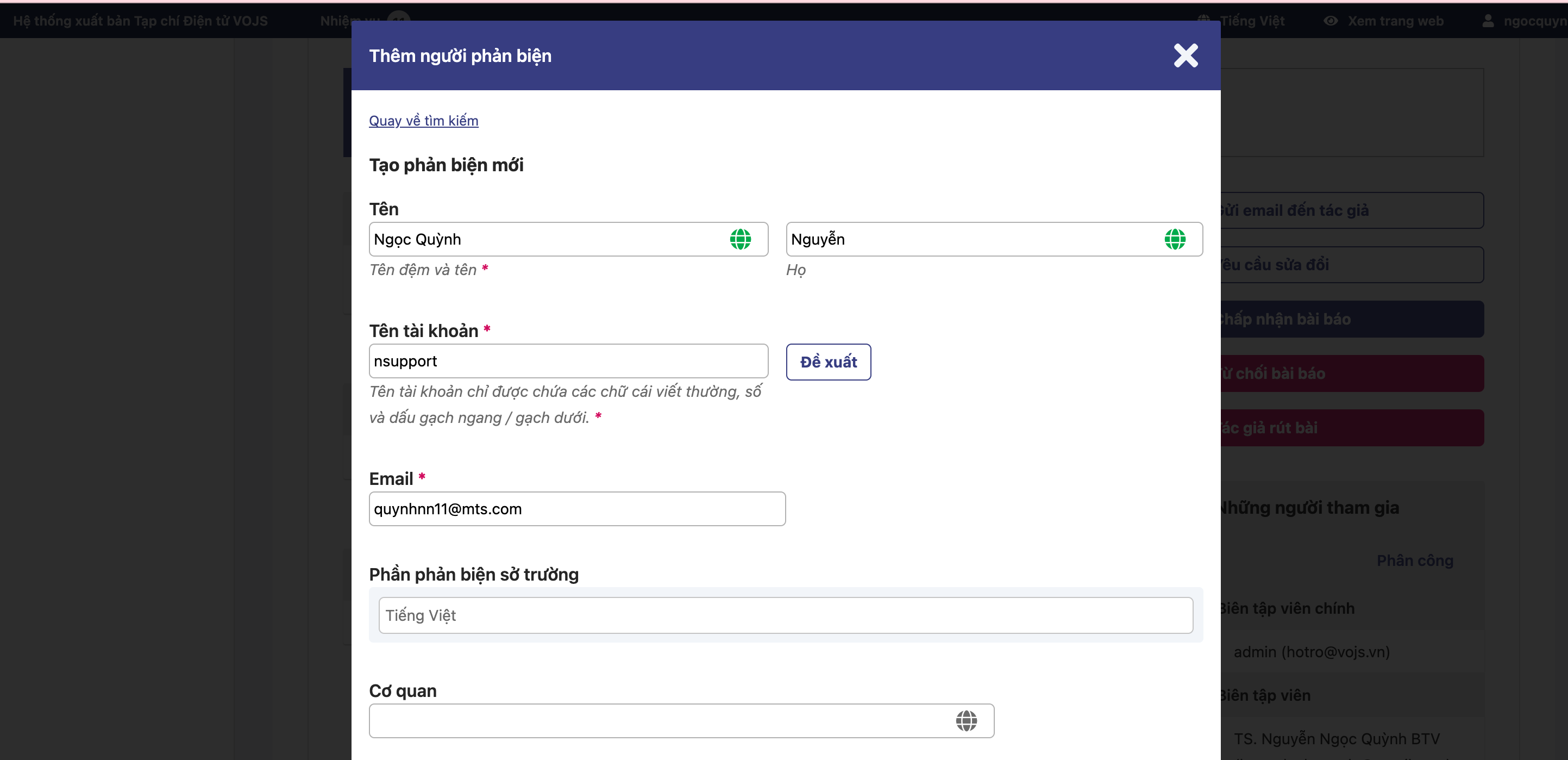Image resolution: width=1568 pixels, height=760 pixels.
Task: Click Từ chối bài báo button behind dialog
Action: point(1352,373)
